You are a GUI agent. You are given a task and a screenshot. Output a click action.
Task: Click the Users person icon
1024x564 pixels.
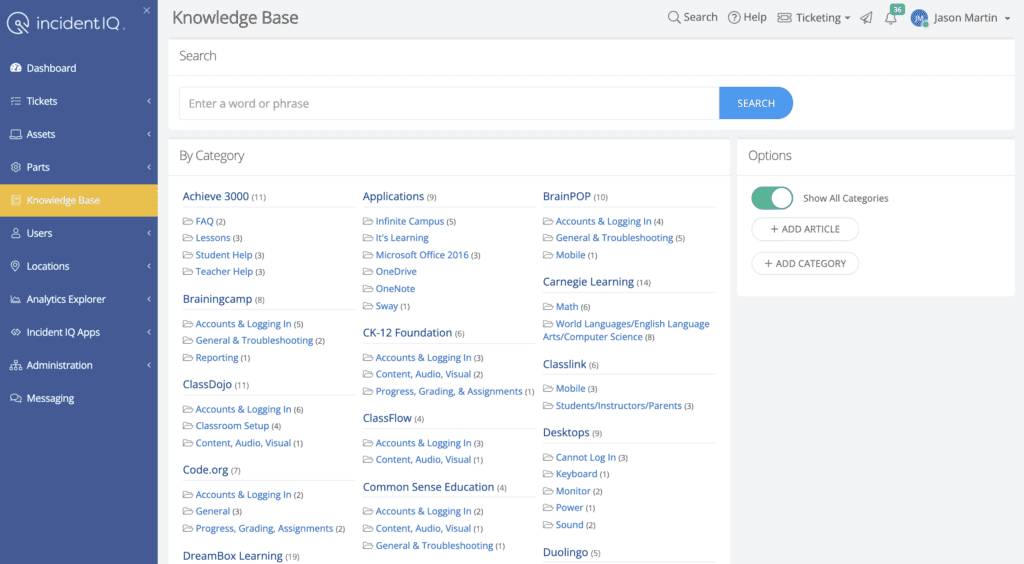click(16, 233)
